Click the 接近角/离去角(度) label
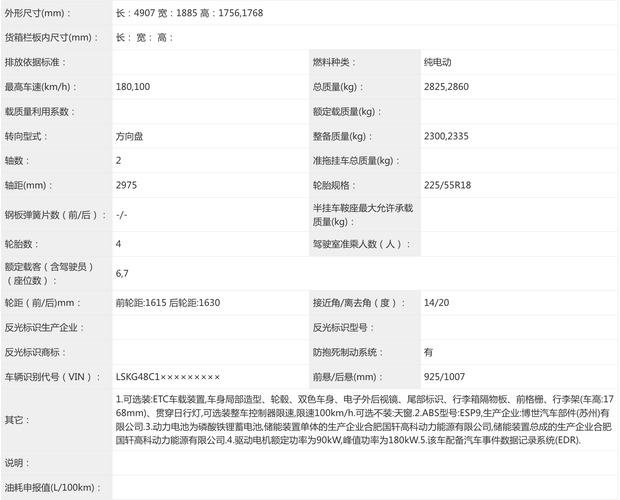The image size is (620, 500). point(359,303)
